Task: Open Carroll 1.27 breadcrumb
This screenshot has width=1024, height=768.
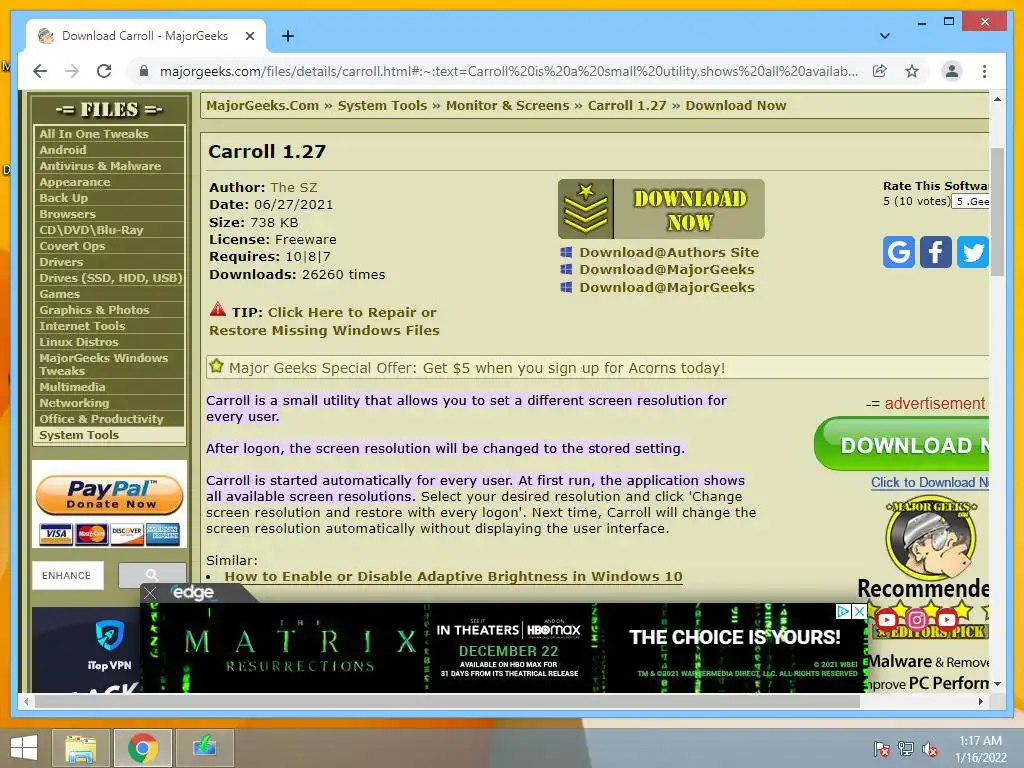Action: point(627,106)
